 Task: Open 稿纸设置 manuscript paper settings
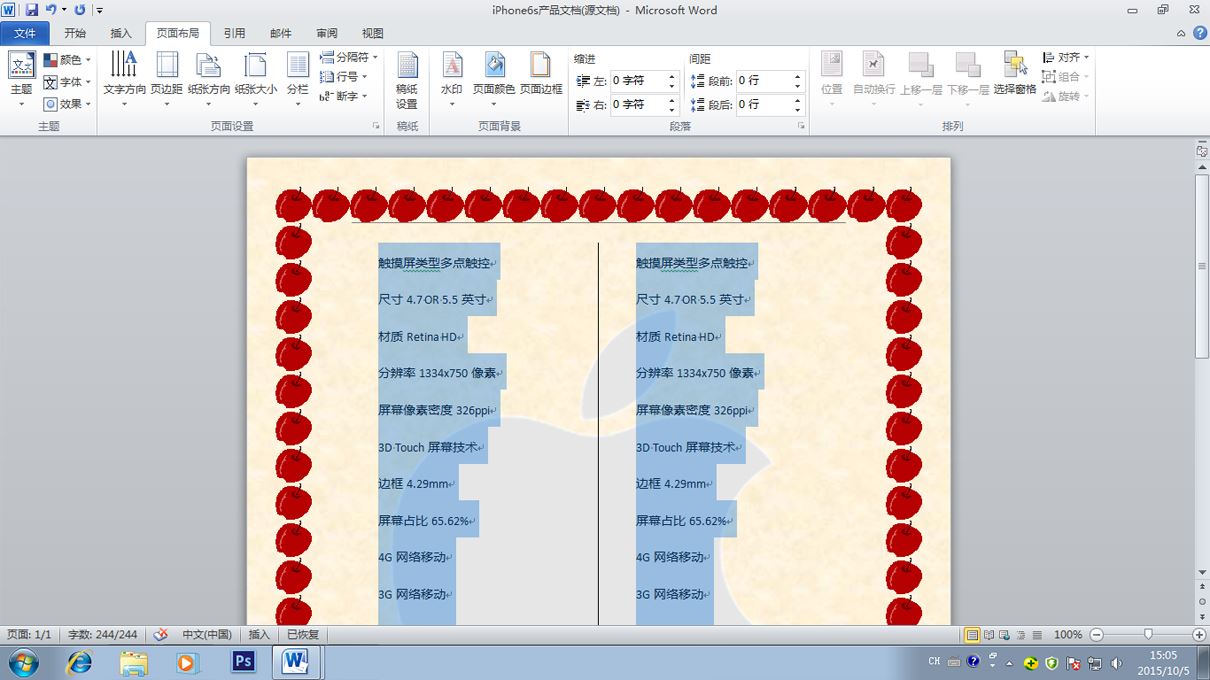click(407, 80)
